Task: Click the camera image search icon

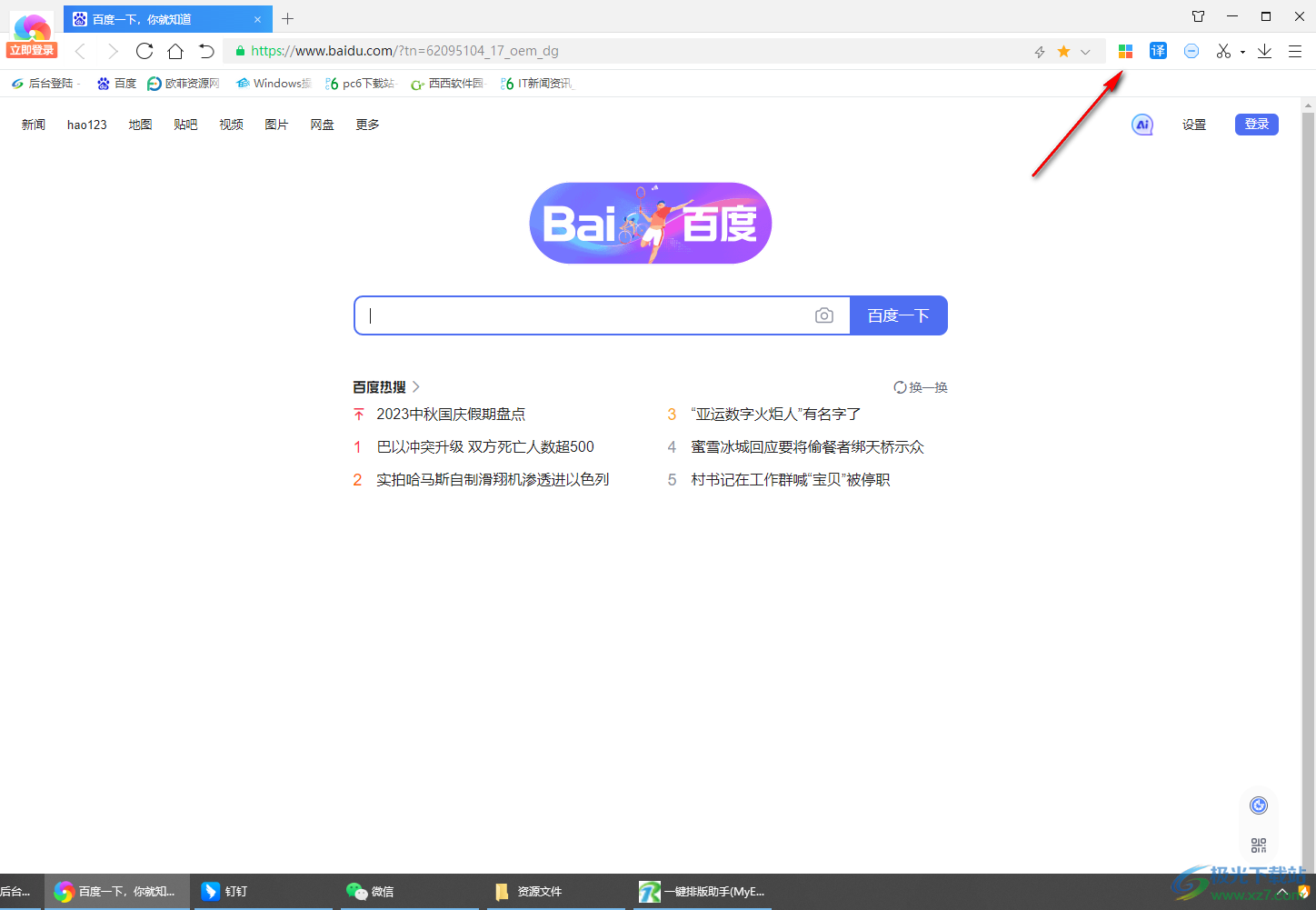Action: point(824,315)
